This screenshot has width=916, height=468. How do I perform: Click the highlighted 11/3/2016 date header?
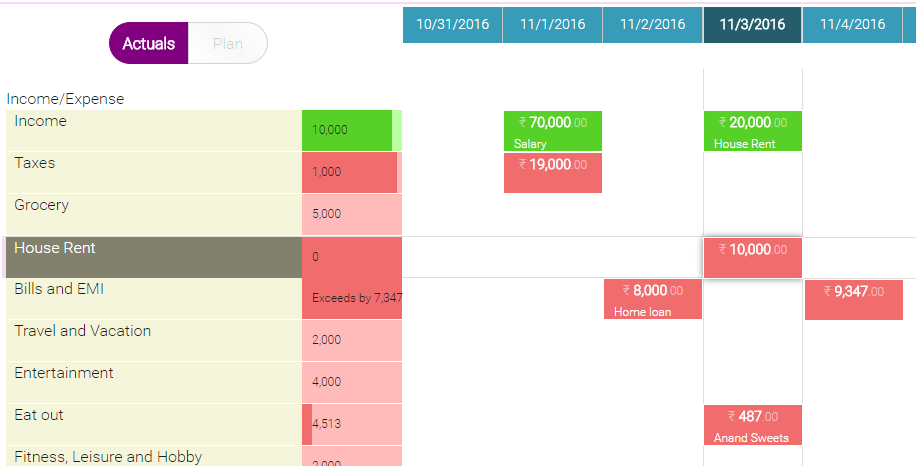[752, 25]
